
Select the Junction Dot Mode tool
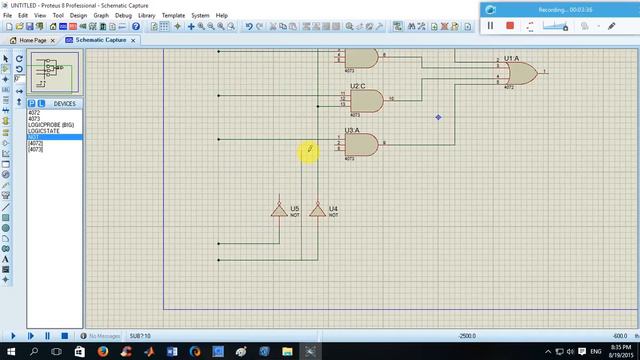tap(6, 79)
